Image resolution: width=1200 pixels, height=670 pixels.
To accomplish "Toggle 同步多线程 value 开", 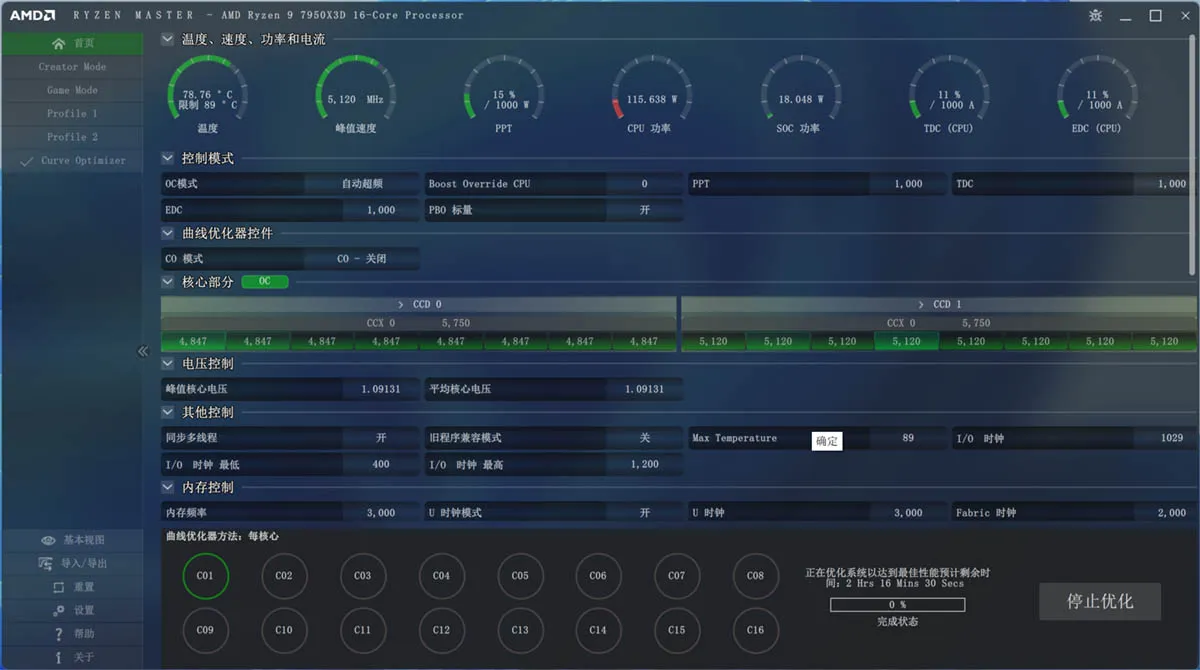I will pos(381,438).
